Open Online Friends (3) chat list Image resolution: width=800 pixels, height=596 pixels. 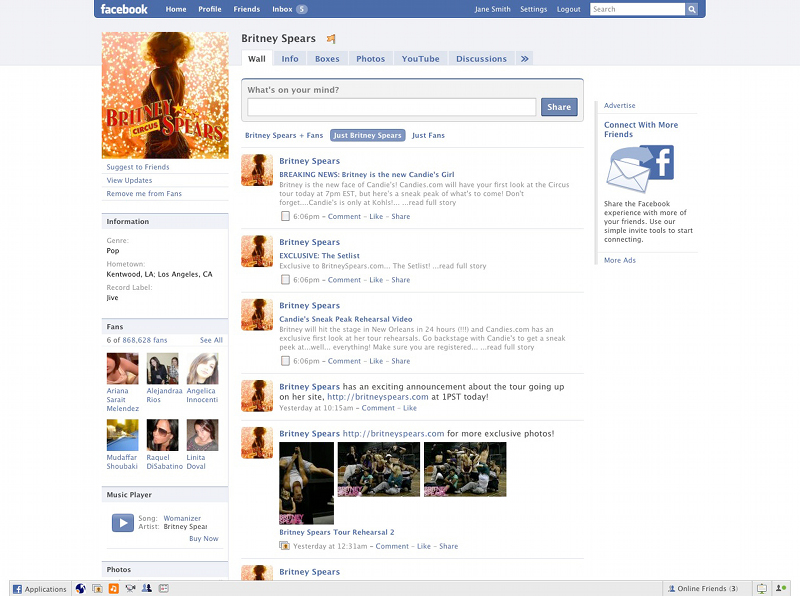click(703, 588)
